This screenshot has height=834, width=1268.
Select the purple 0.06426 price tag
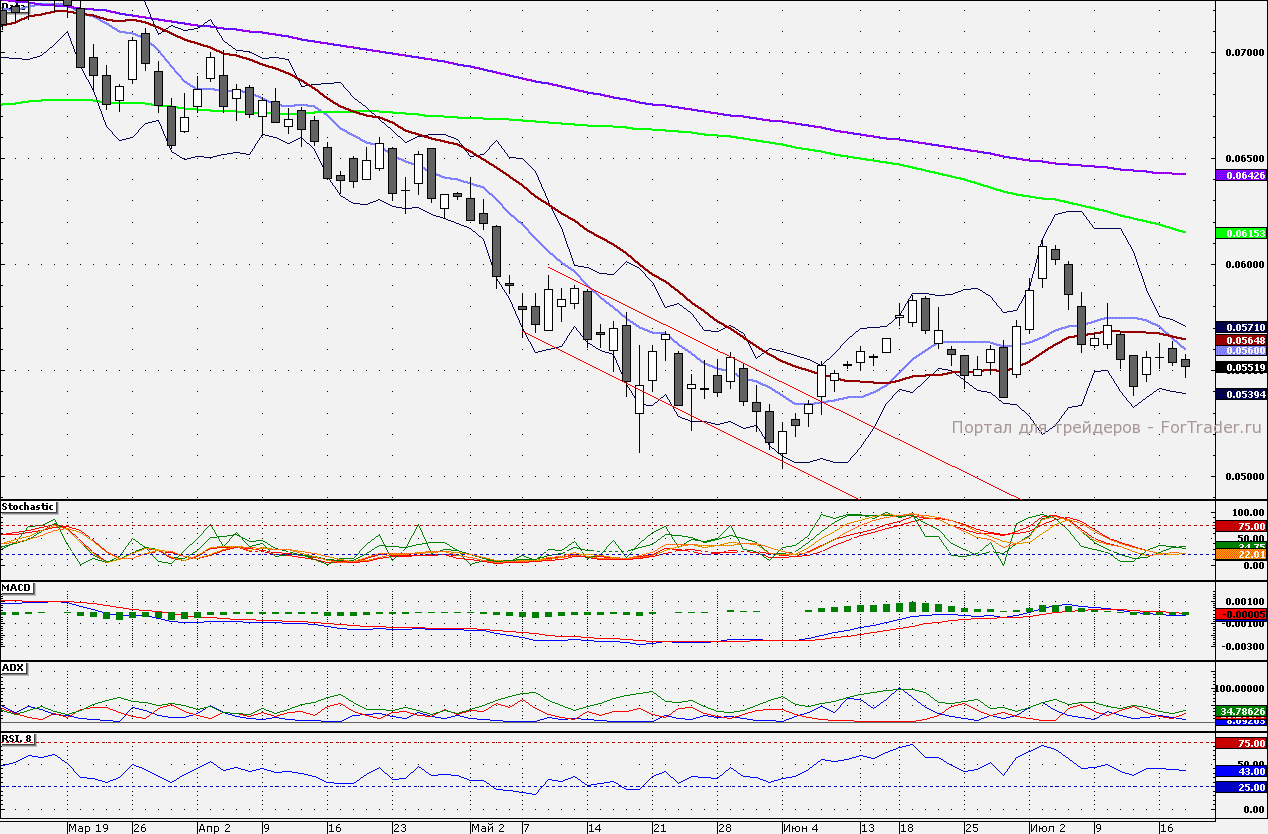(x=1240, y=175)
